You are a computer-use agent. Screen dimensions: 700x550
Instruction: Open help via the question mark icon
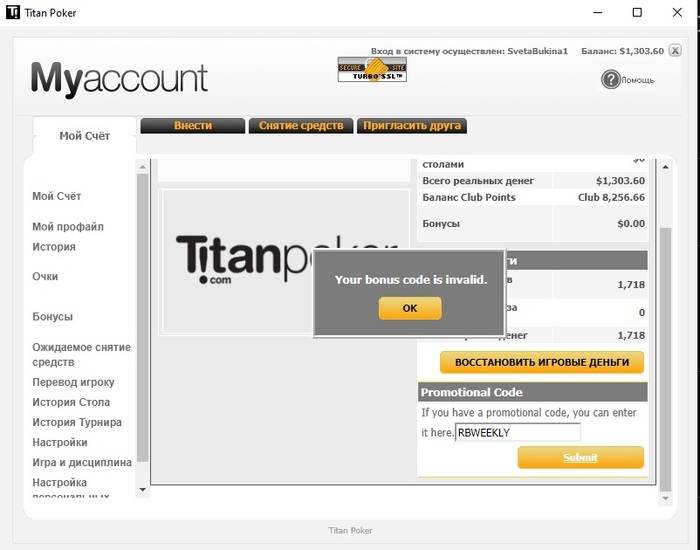tap(610, 80)
